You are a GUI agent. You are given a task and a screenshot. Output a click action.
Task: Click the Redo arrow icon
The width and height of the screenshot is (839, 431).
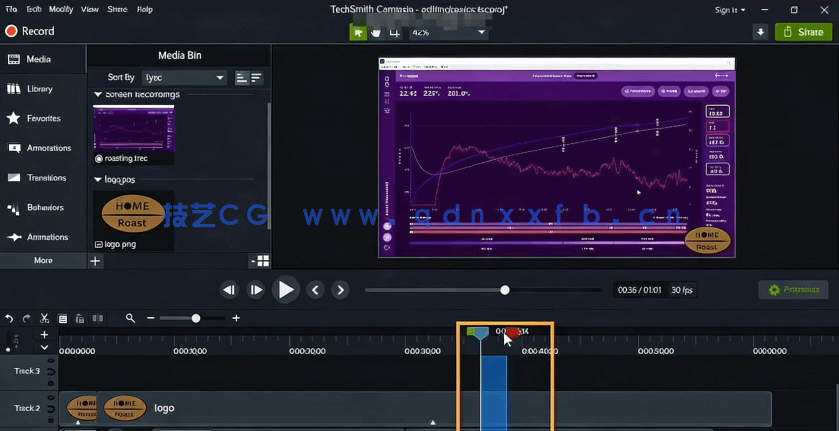(26, 319)
